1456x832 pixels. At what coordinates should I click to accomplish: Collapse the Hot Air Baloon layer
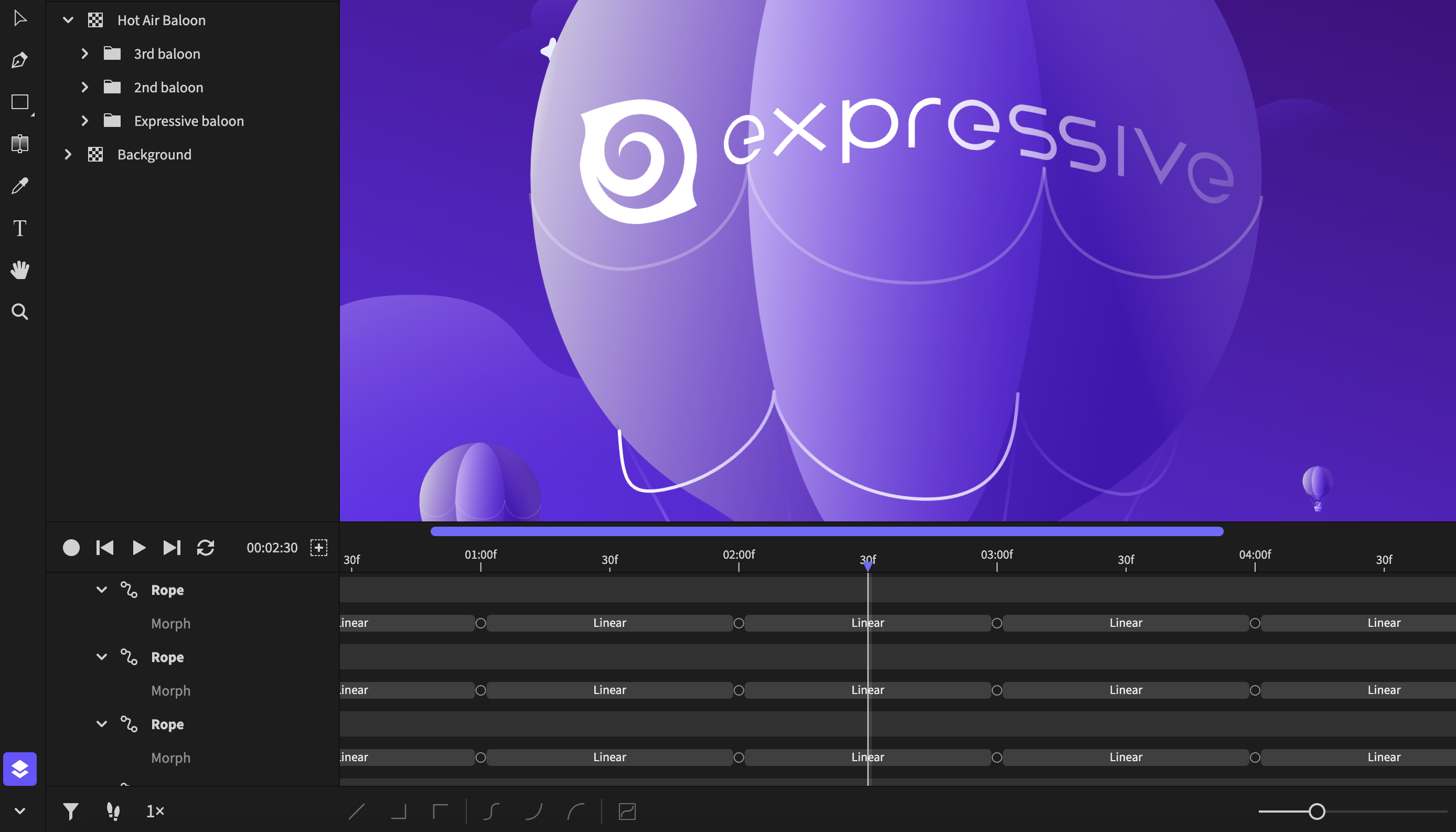click(68, 20)
